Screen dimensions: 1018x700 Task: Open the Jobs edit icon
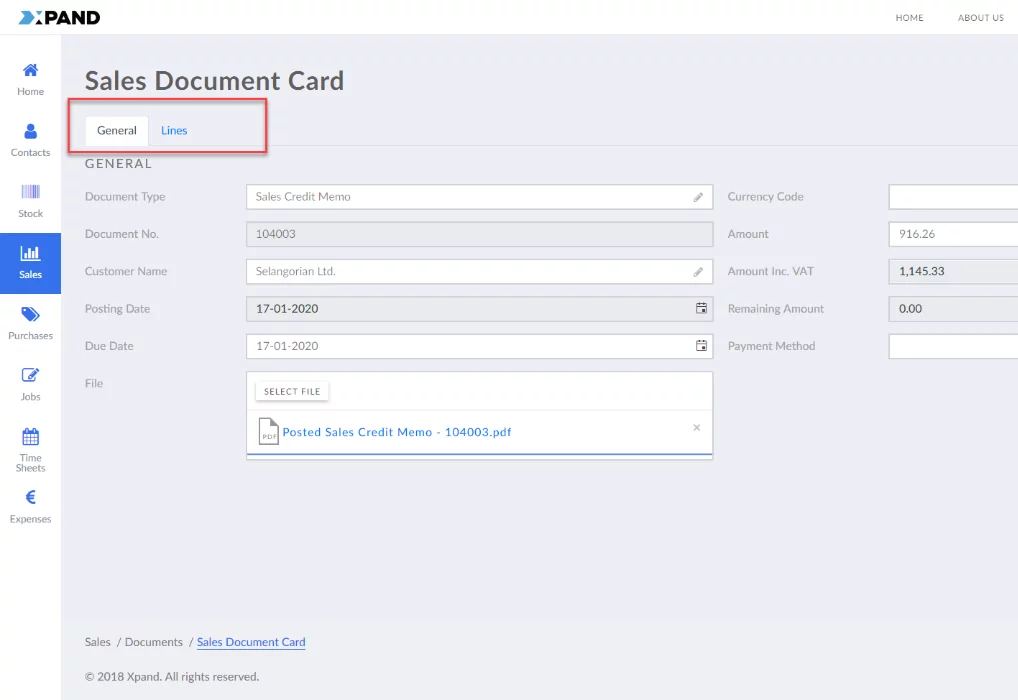[30, 376]
